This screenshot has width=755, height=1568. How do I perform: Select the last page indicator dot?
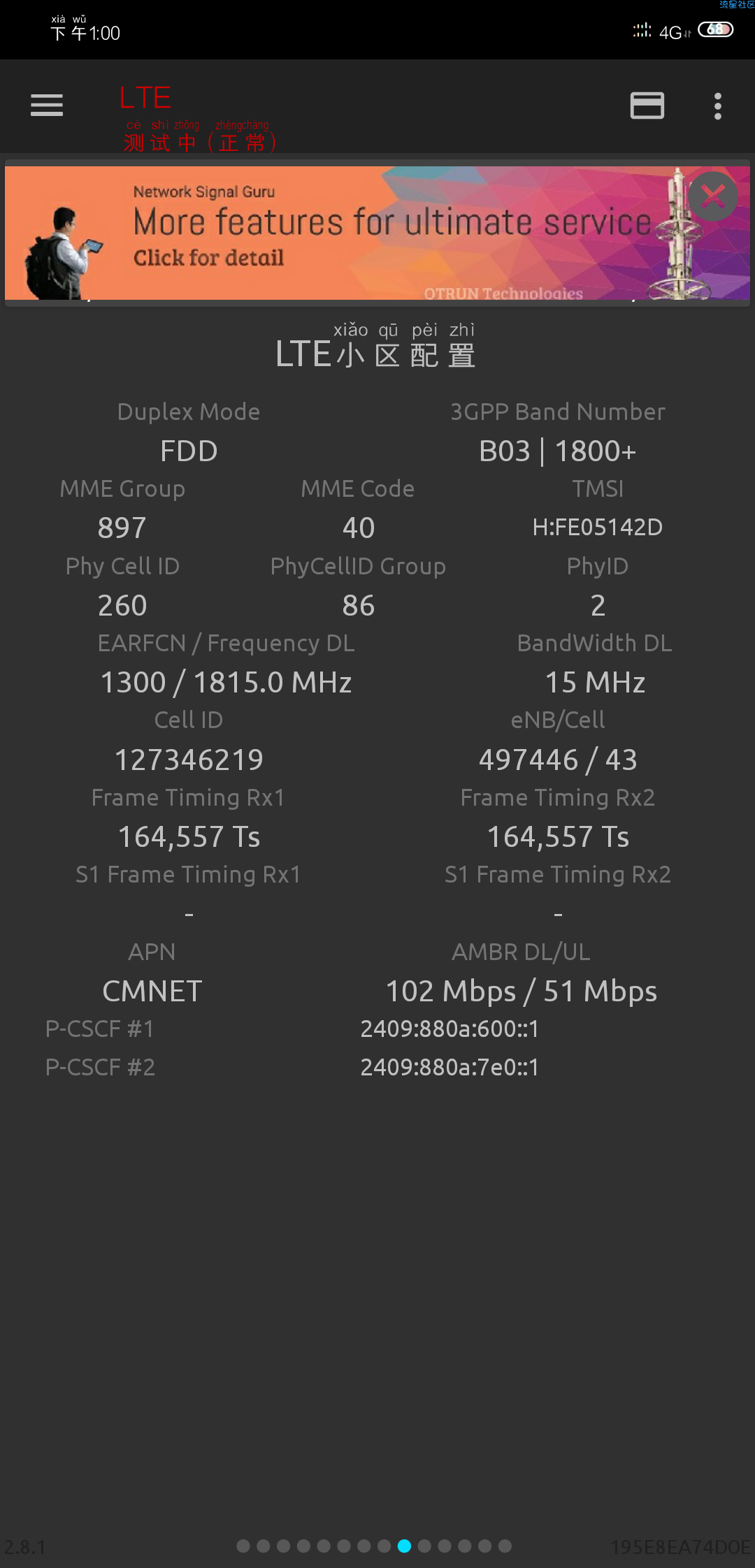pos(505,1546)
